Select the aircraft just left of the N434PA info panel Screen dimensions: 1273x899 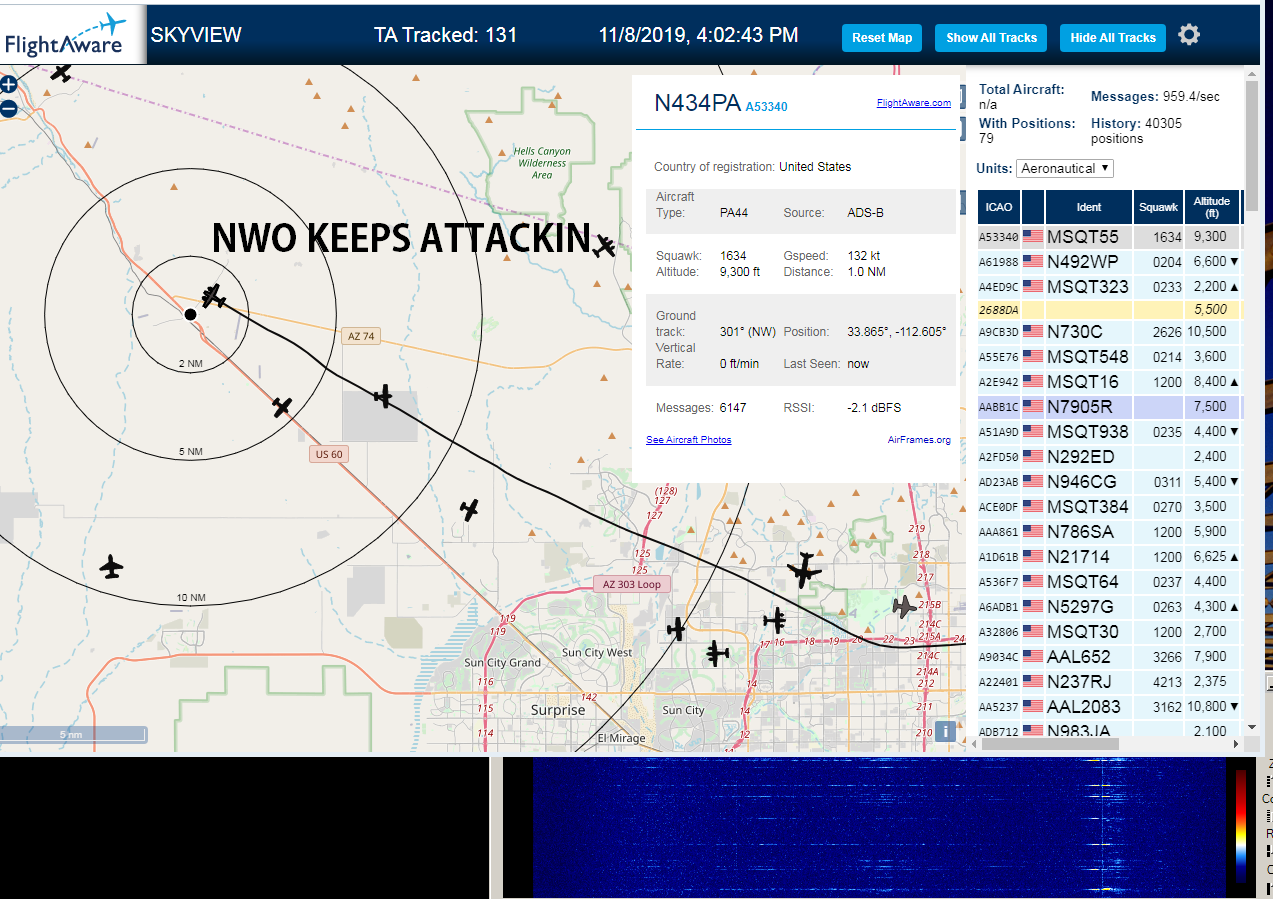pyautogui.click(x=604, y=245)
